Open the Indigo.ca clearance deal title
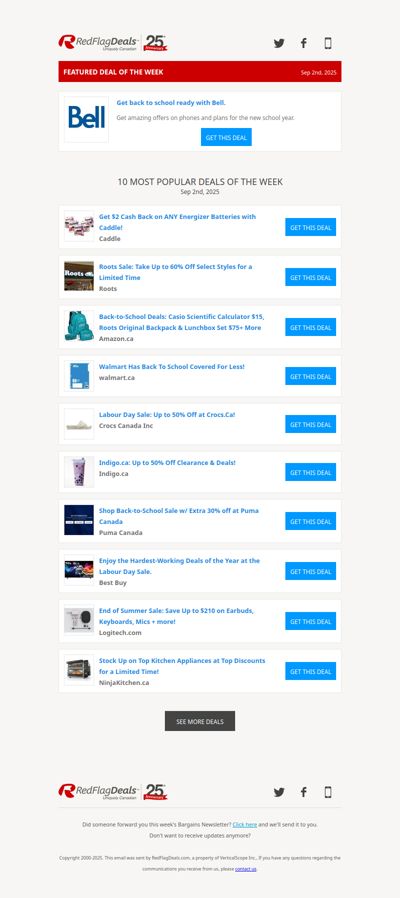 pyautogui.click(x=167, y=462)
